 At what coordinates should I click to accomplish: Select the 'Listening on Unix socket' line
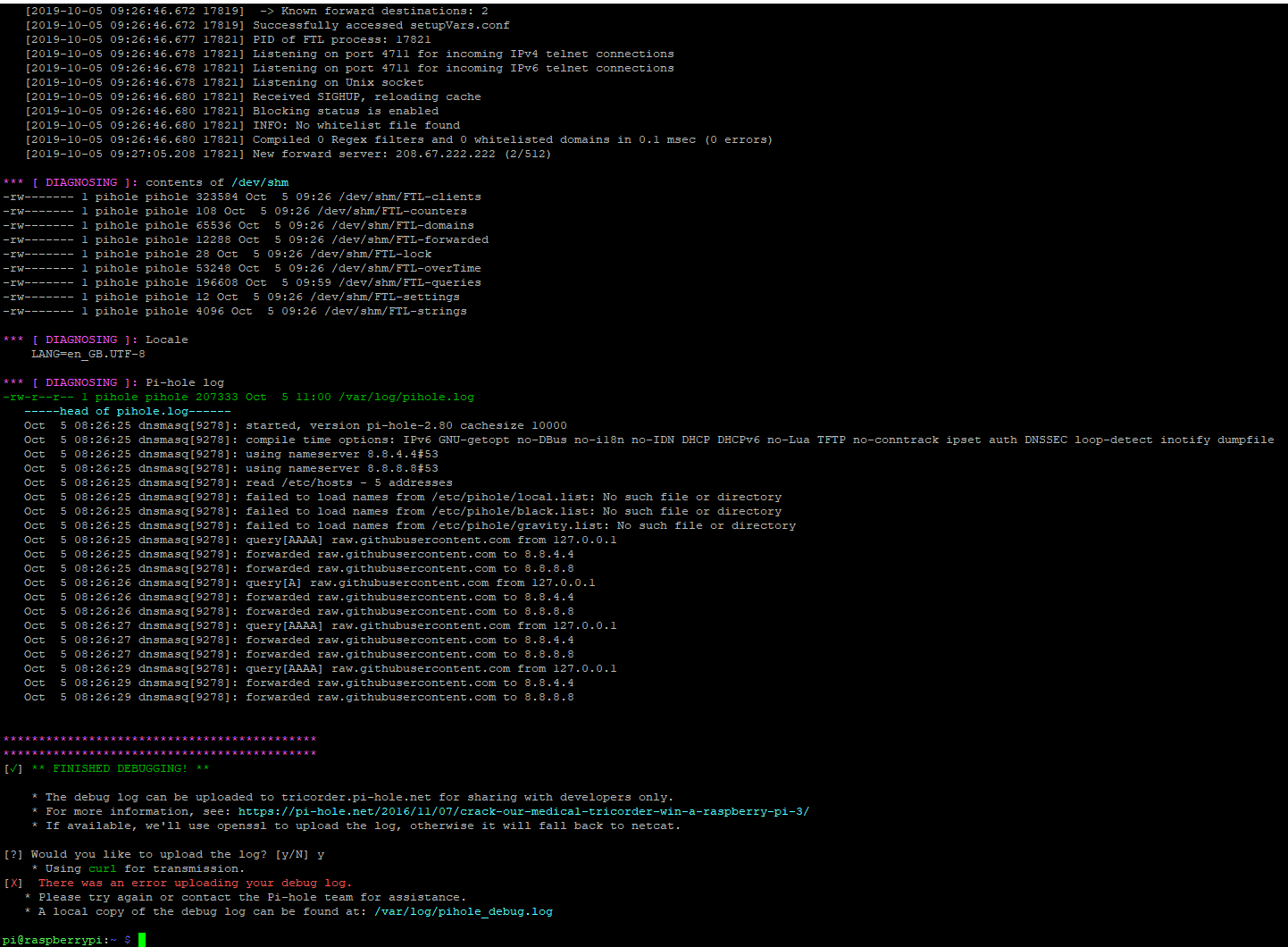point(224,82)
